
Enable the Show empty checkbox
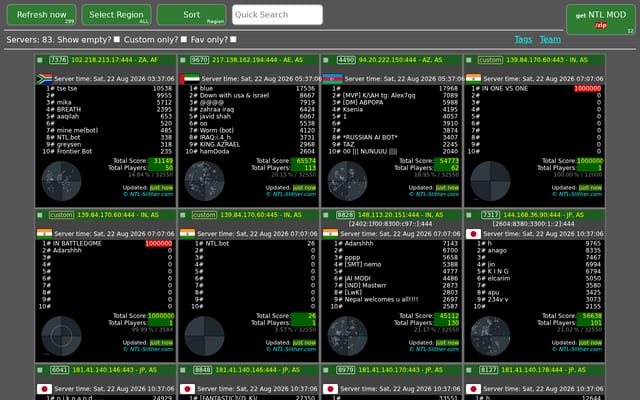pos(117,39)
